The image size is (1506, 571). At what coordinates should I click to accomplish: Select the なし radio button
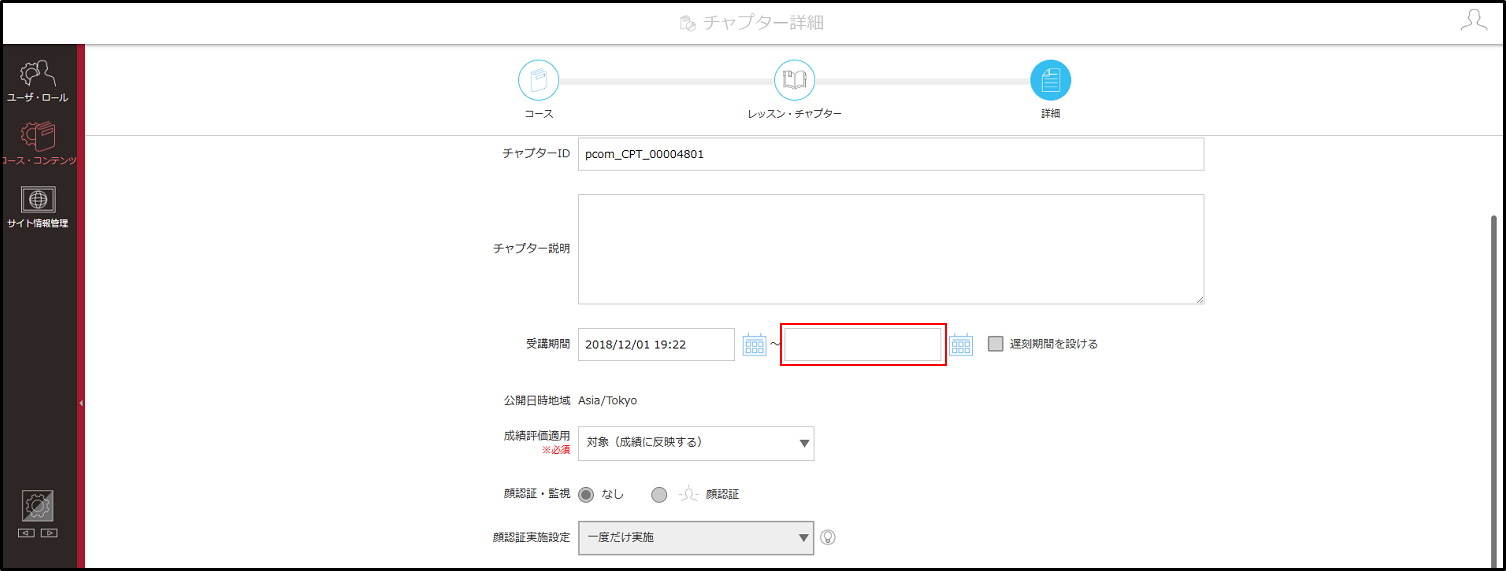click(586, 494)
